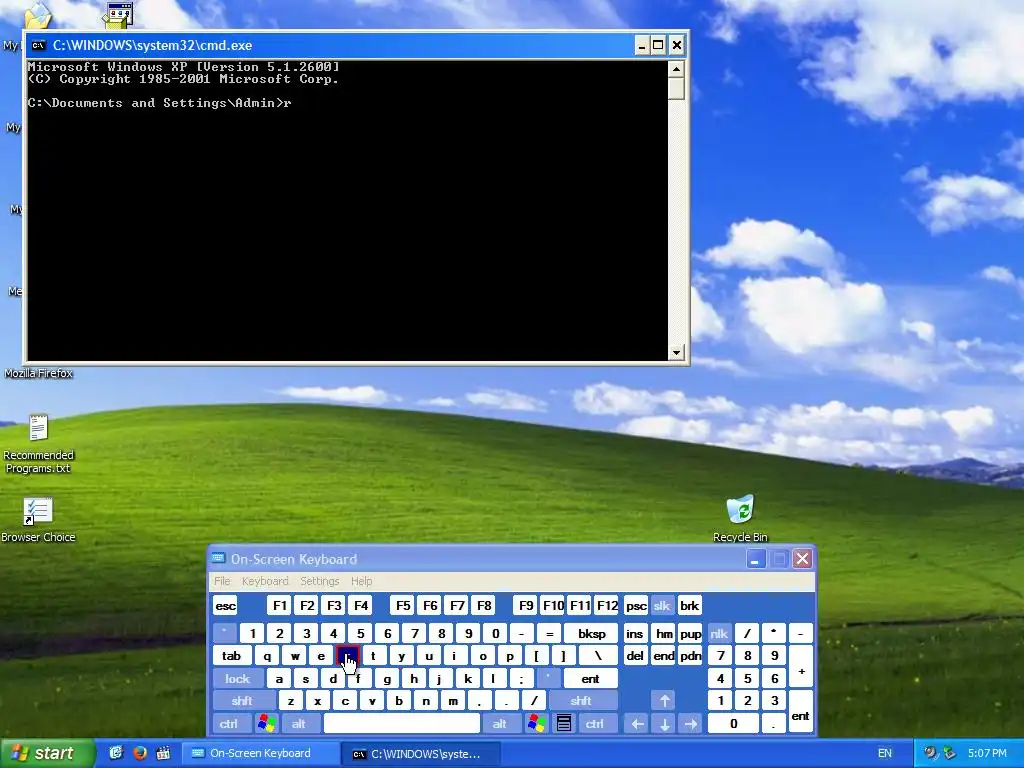Click the left Windows logo key on keyboard
1024x768 pixels.
(266, 724)
